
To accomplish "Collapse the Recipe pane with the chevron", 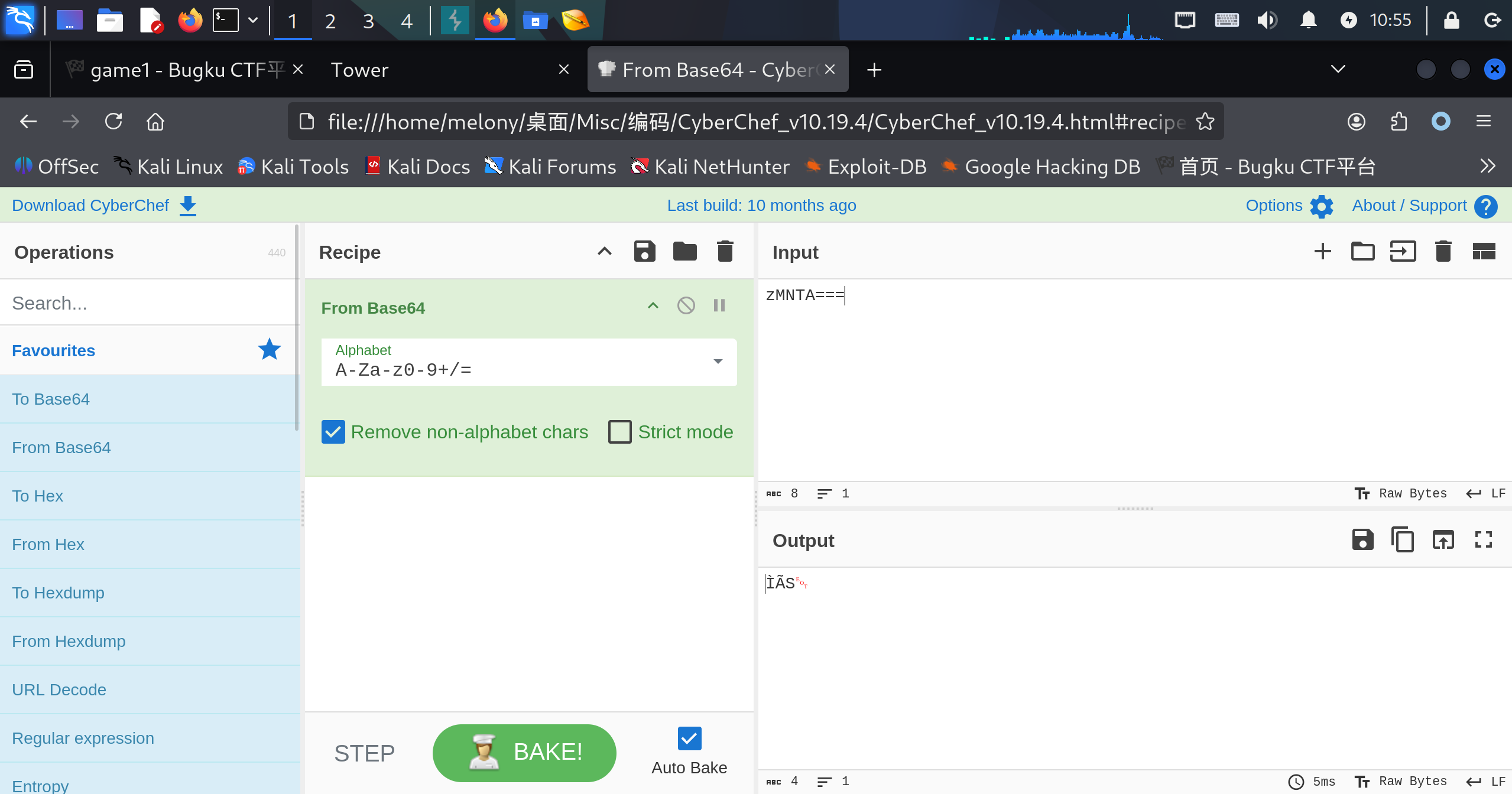I will (x=604, y=252).
